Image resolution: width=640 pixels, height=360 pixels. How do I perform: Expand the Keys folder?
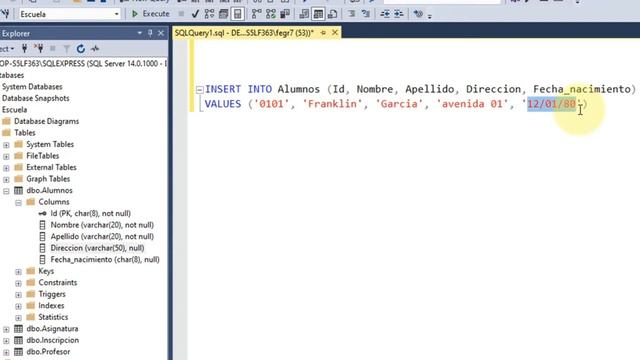click(x=18, y=271)
